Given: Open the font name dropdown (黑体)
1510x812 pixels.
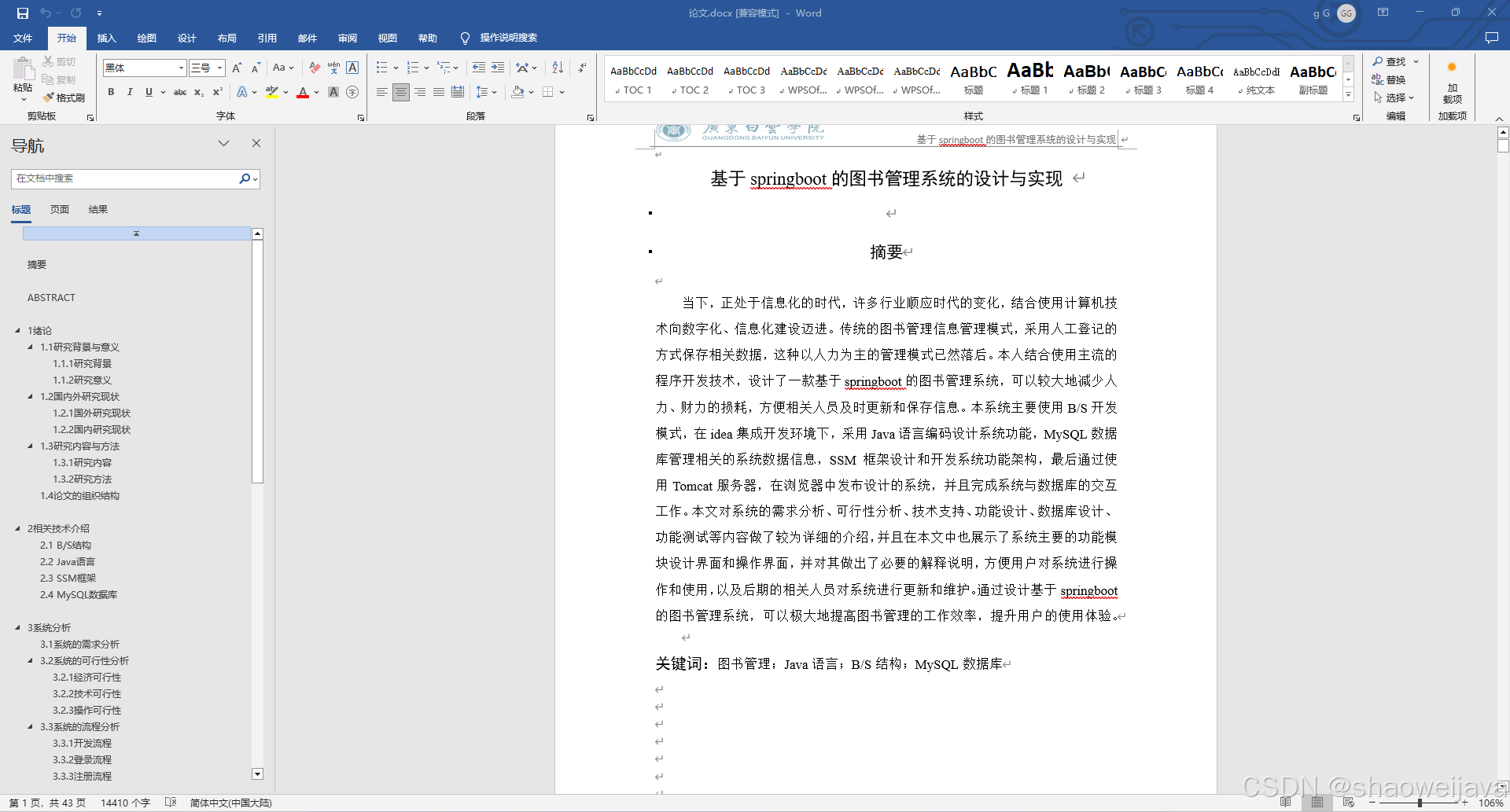Looking at the screenshot, I should click(181, 68).
